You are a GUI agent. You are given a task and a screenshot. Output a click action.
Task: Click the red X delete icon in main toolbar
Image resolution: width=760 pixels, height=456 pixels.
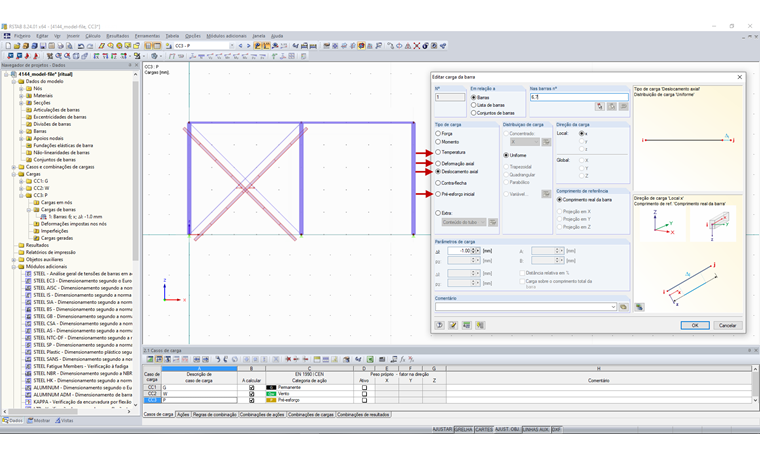416,46
